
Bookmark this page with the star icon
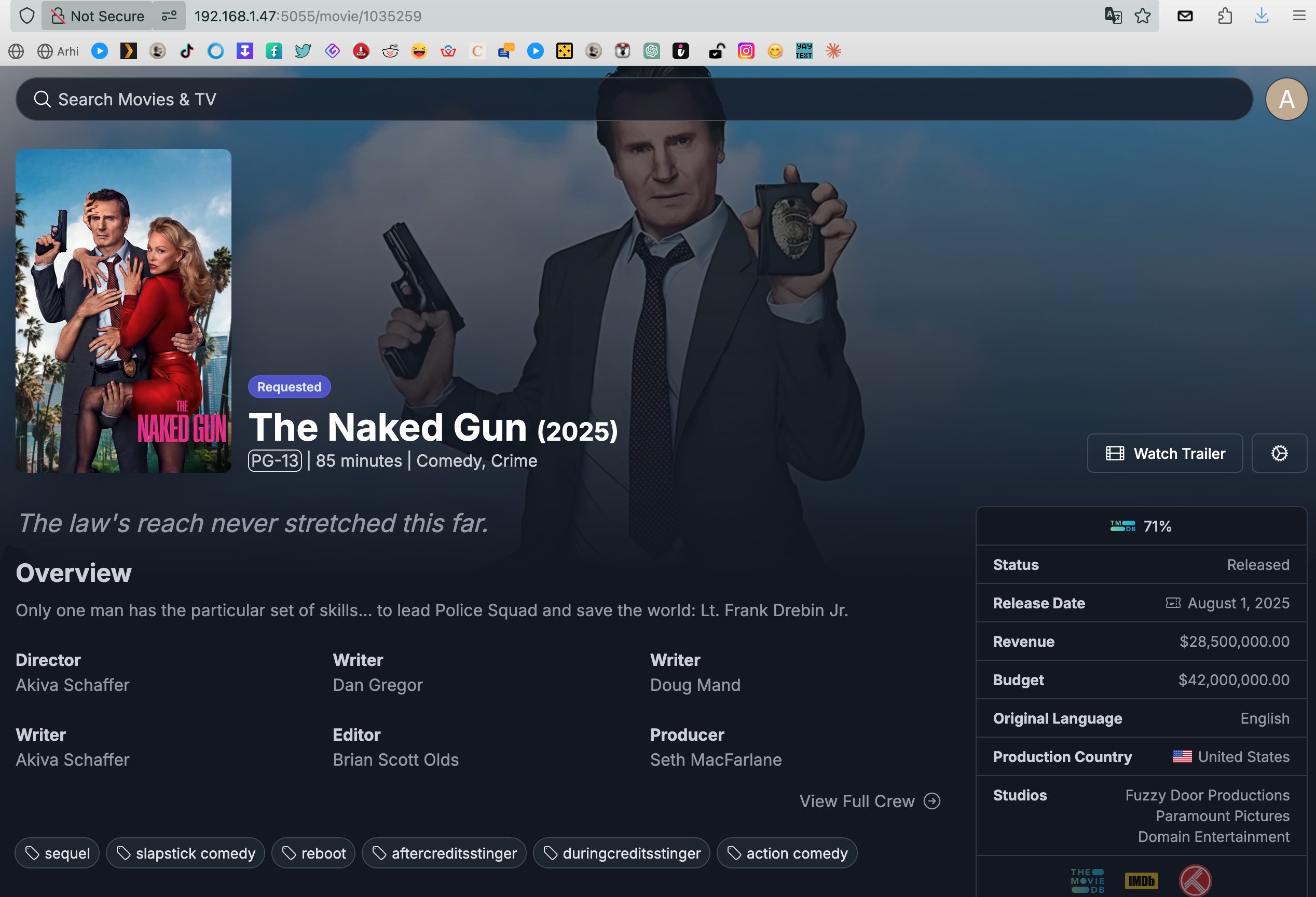pos(1143,16)
